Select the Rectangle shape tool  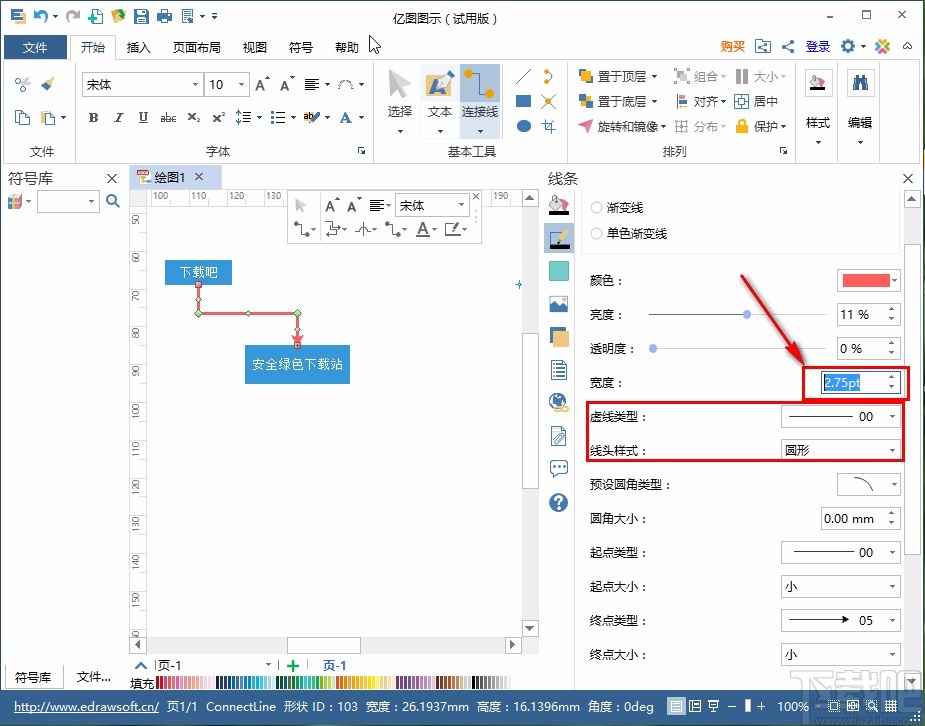point(523,101)
